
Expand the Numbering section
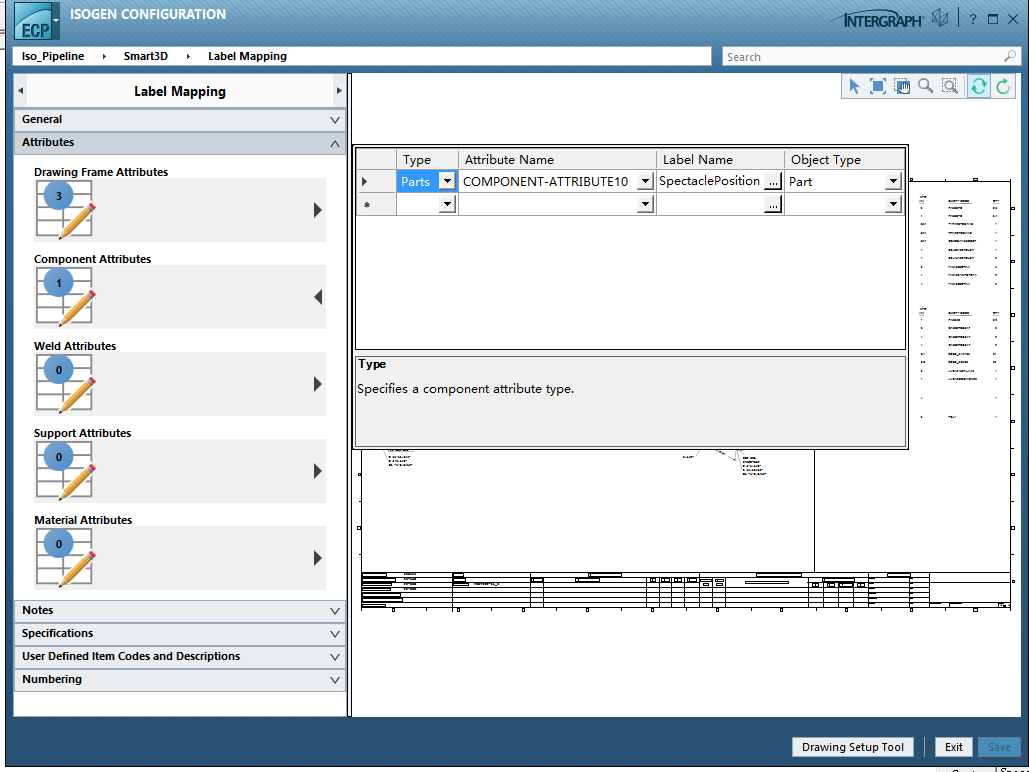179,679
